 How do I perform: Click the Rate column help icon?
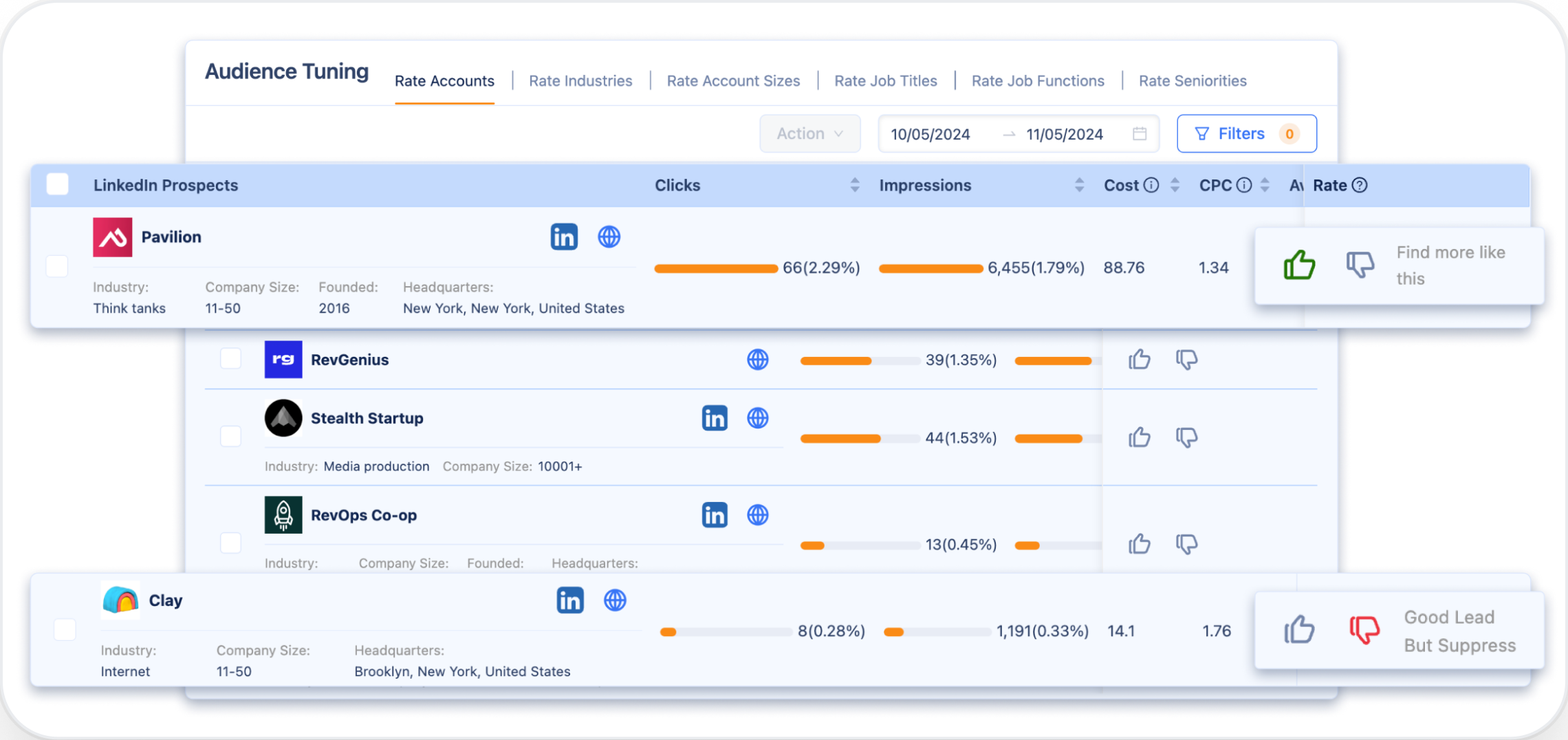coord(1360,185)
